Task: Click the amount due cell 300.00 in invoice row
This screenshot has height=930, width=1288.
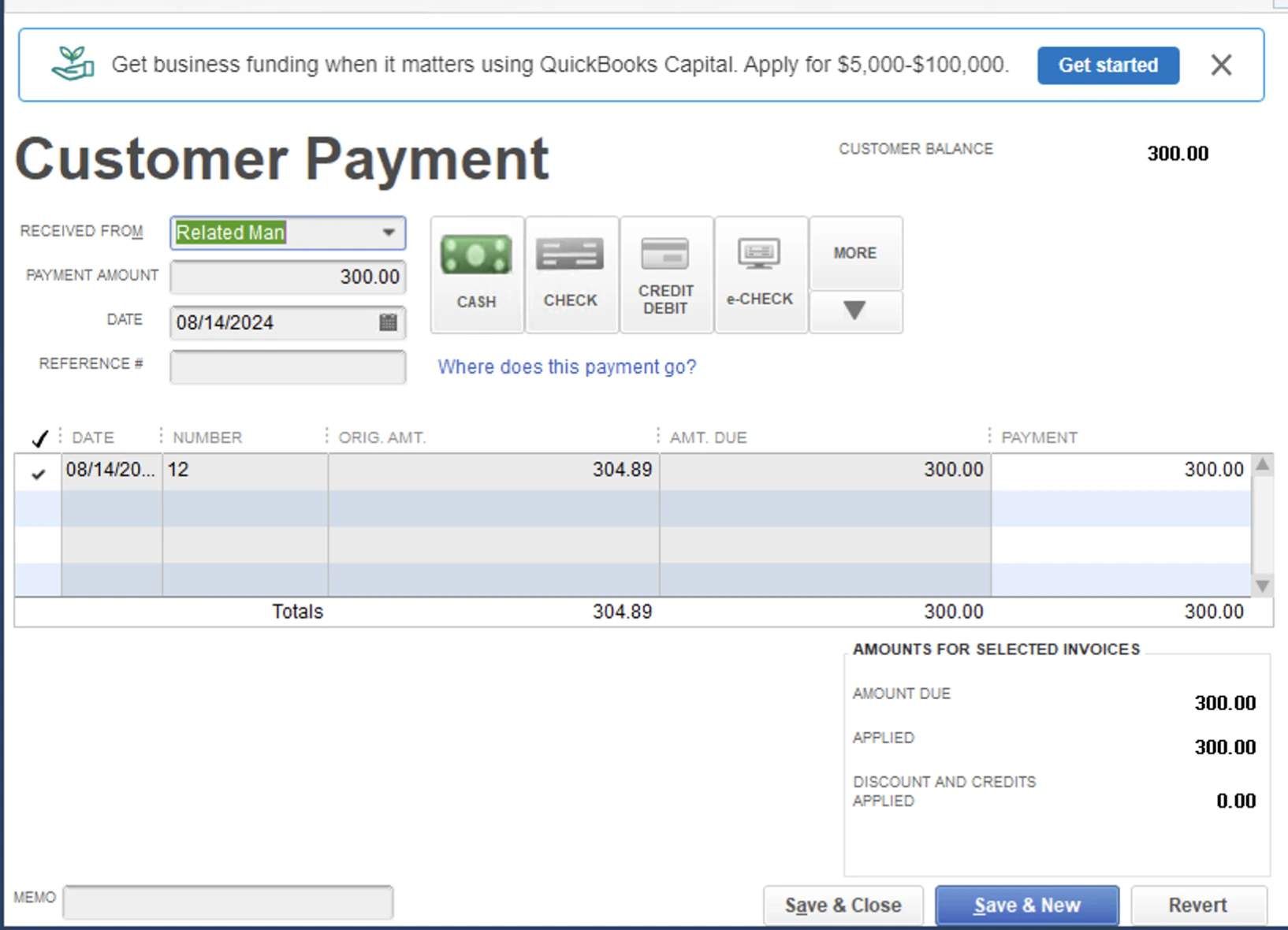Action: (825, 471)
